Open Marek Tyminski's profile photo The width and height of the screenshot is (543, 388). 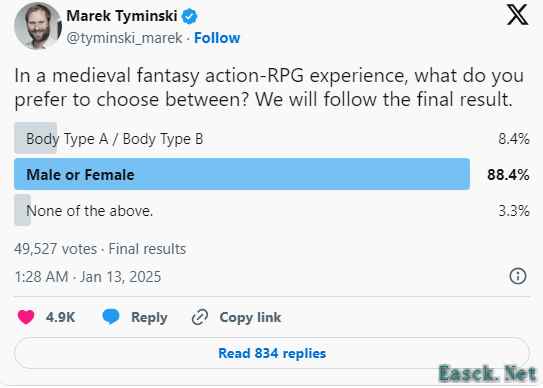pos(38,25)
